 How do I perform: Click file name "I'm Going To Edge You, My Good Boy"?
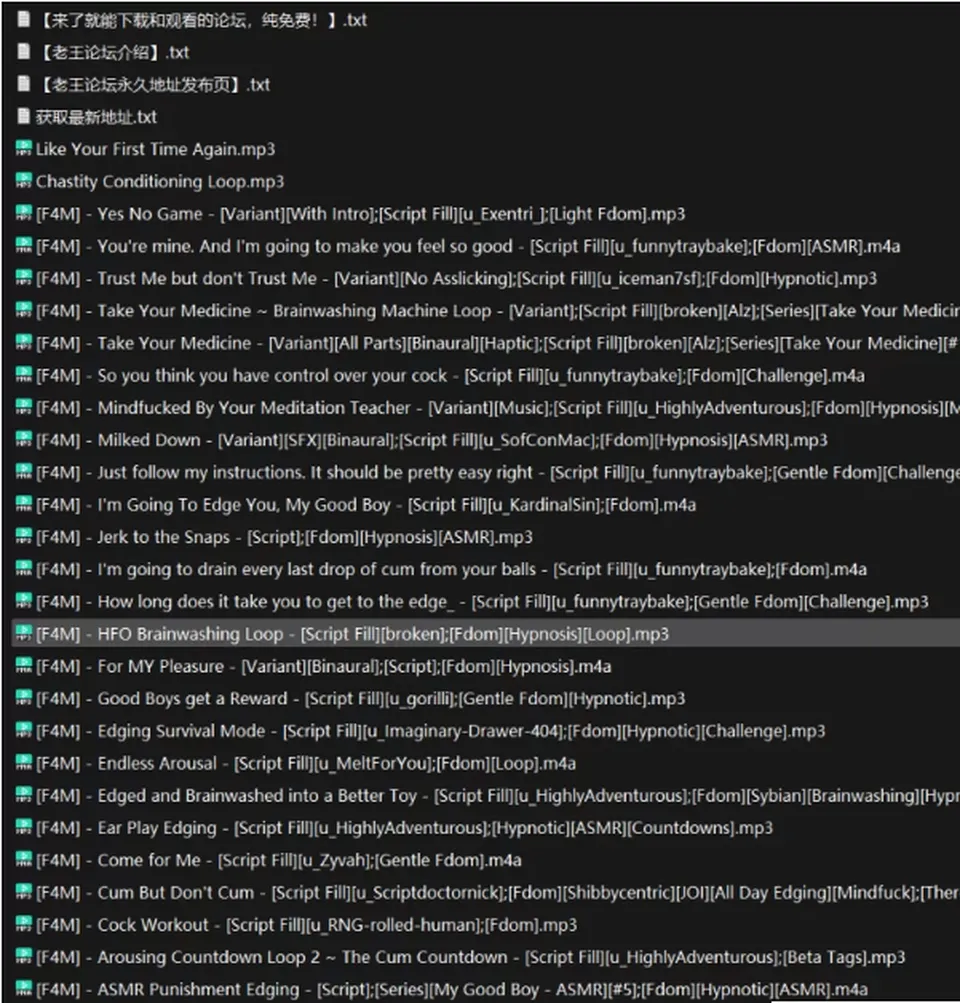366,505
